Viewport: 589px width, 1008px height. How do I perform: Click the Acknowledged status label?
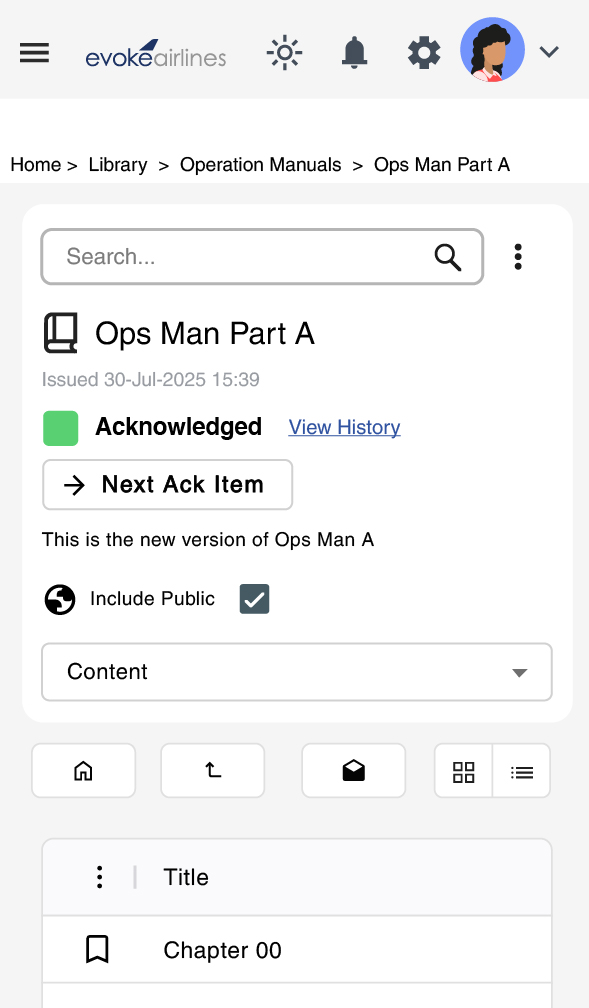[x=179, y=427]
